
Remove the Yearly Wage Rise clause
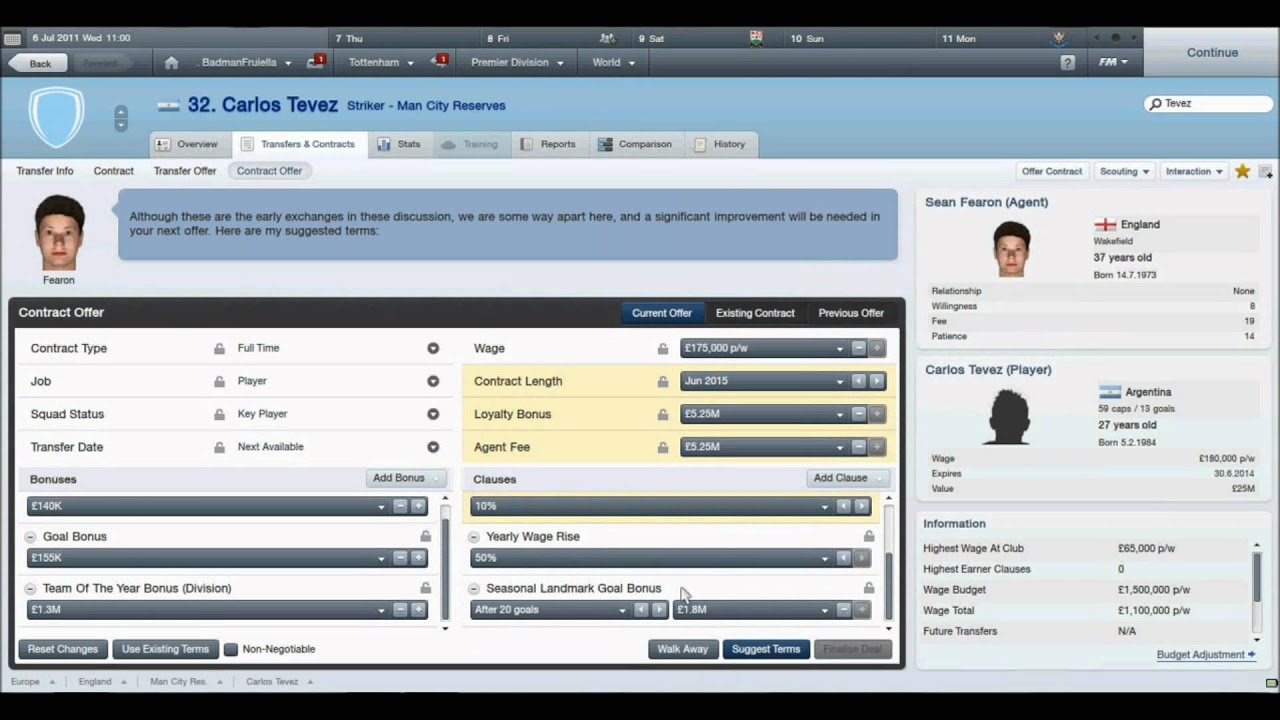[x=474, y=537]
